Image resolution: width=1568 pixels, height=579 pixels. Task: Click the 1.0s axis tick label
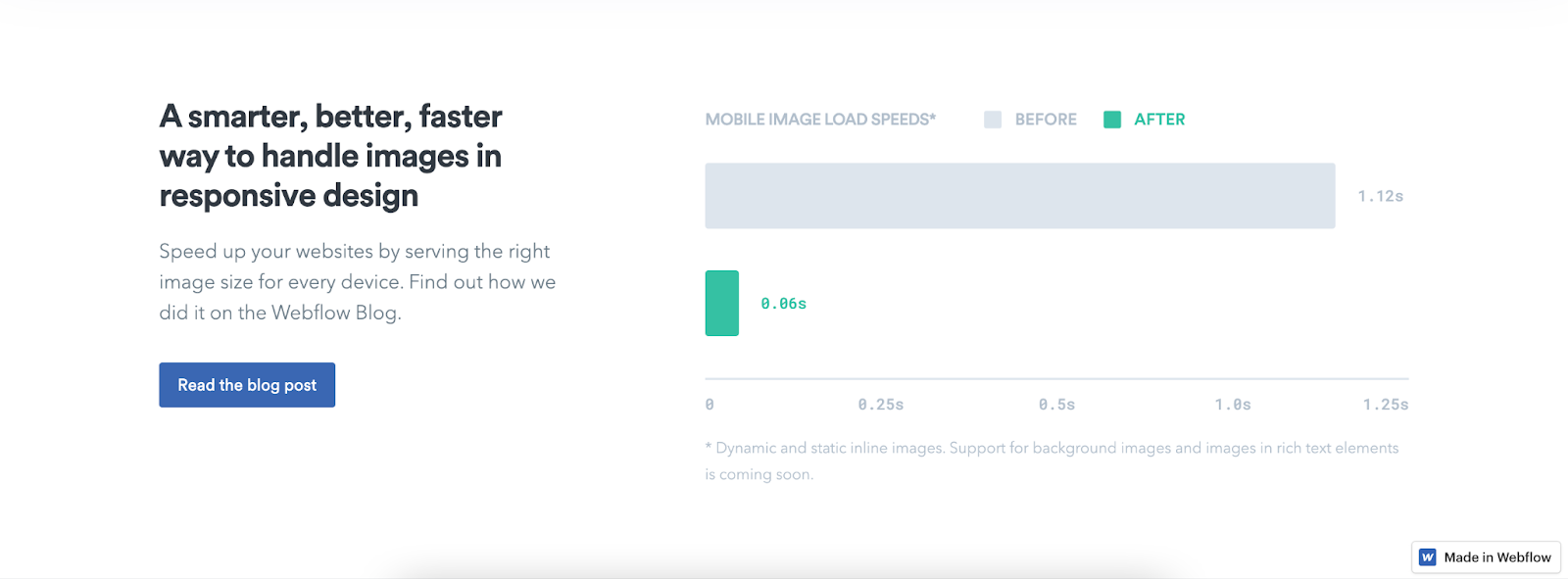pyautogui.click(x=1233, y=405)
